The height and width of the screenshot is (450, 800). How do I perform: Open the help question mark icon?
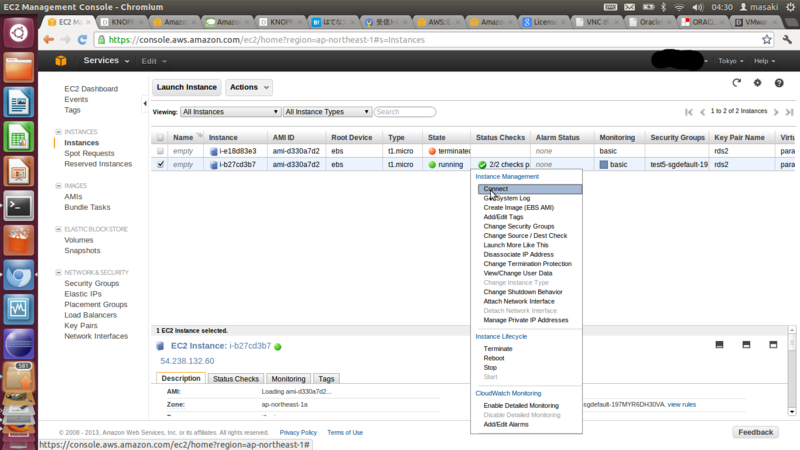pos(779,83)
